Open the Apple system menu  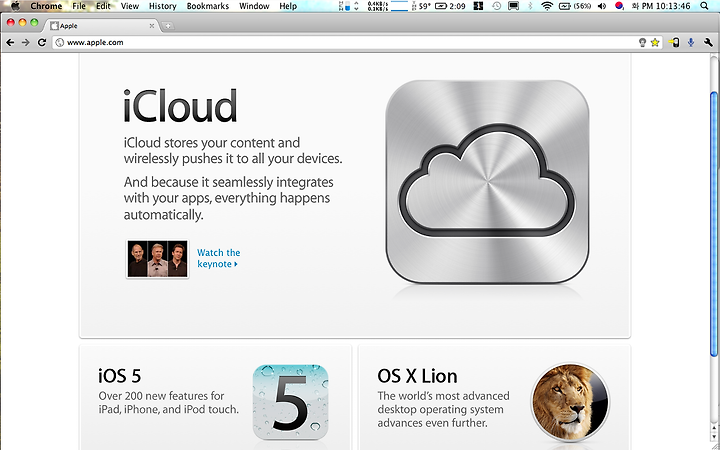click(15, 6)
